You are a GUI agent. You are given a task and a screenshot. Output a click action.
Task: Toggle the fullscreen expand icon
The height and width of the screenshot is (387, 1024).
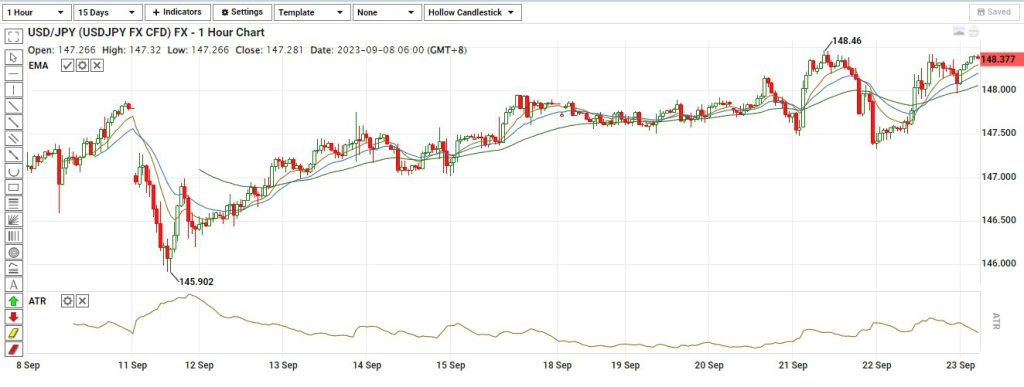point(14,37)
